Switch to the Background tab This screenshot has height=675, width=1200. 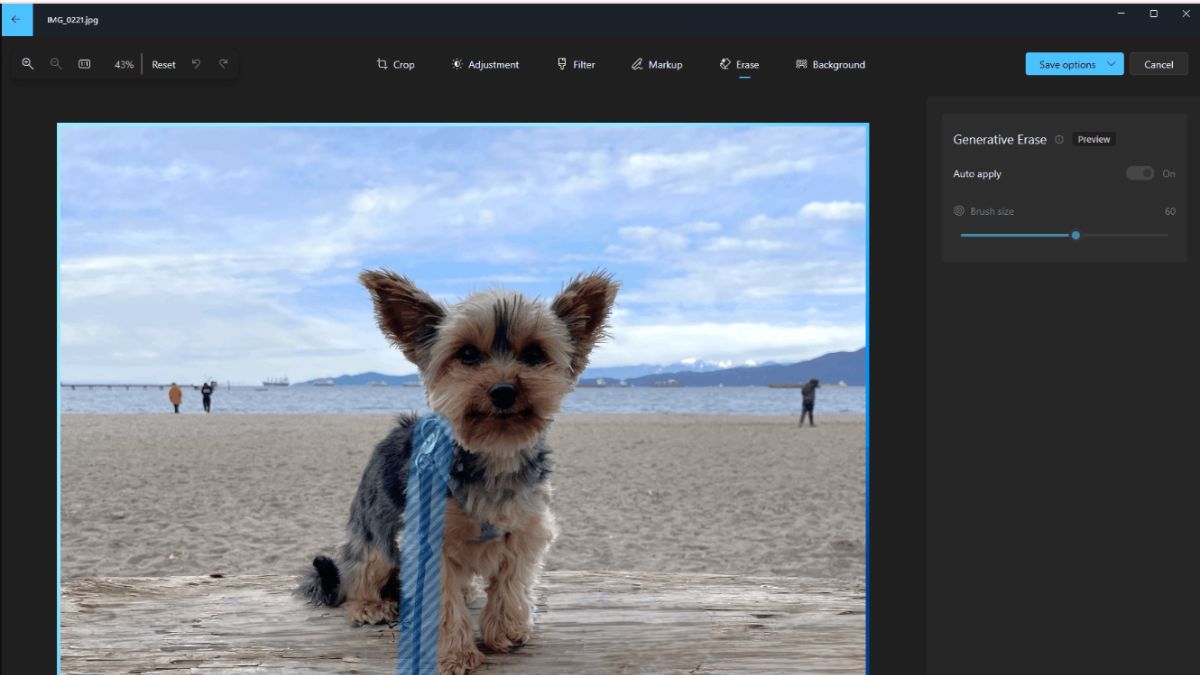click(830, 64)
